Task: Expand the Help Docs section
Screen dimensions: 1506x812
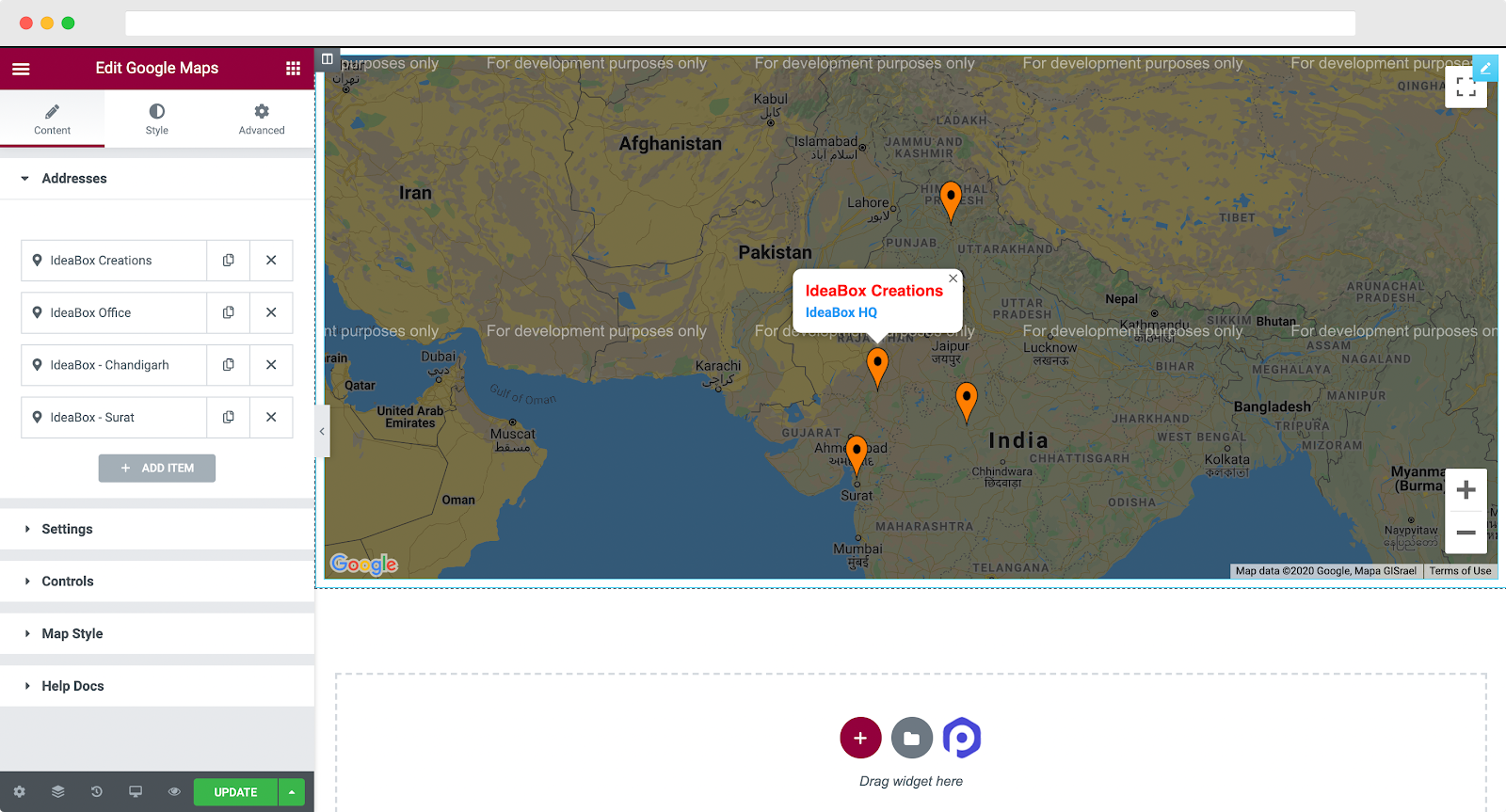Action: (x=157, y=686)
